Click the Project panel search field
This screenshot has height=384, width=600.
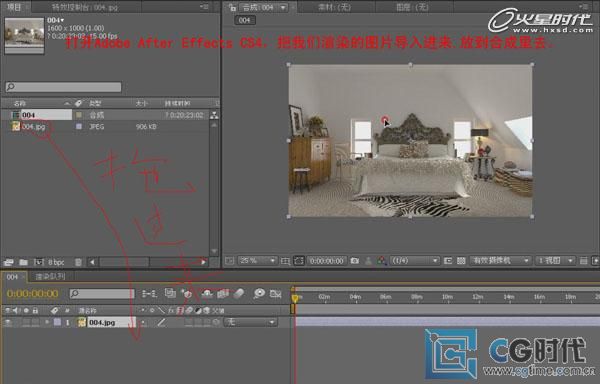click(x=64, y=87)
